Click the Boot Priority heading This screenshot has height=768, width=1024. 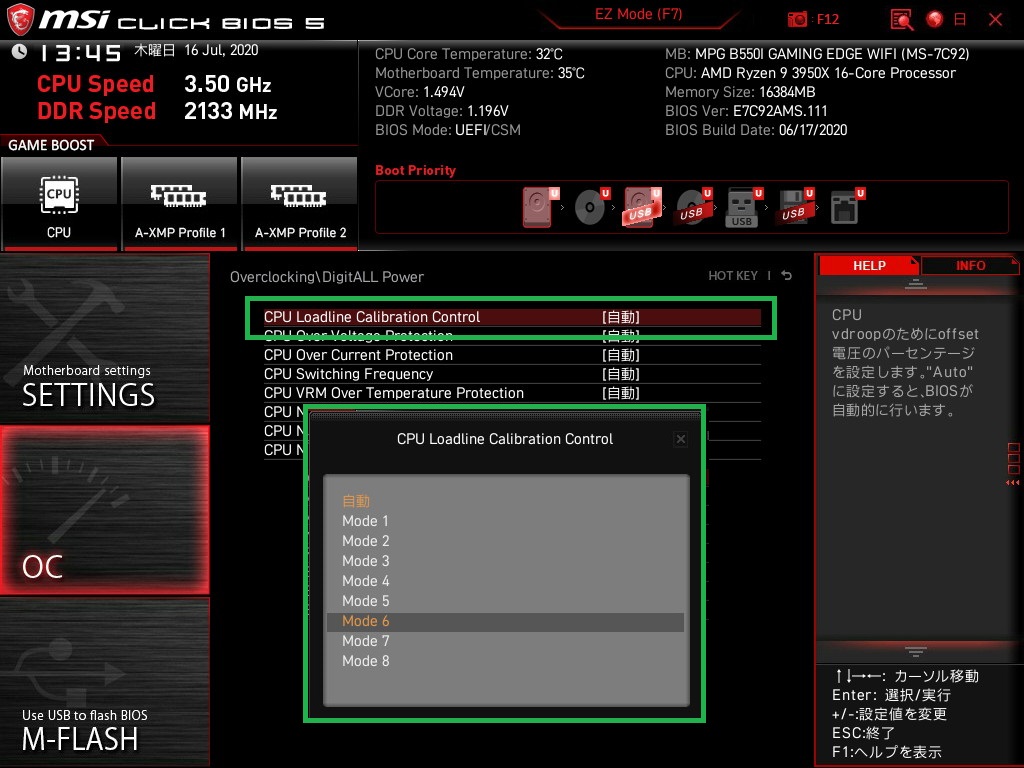415,170
